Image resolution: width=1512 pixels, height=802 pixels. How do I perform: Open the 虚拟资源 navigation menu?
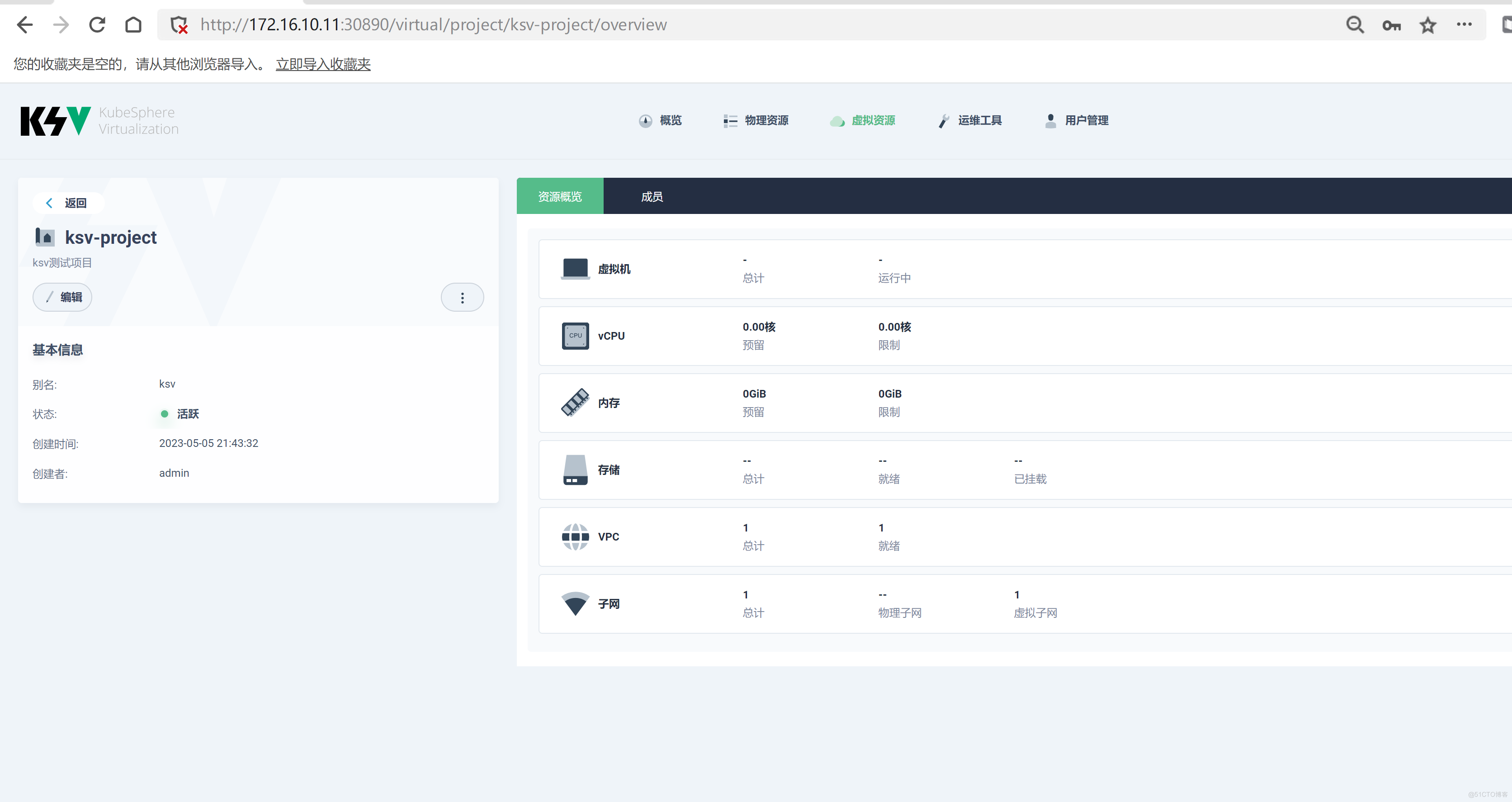862,120
